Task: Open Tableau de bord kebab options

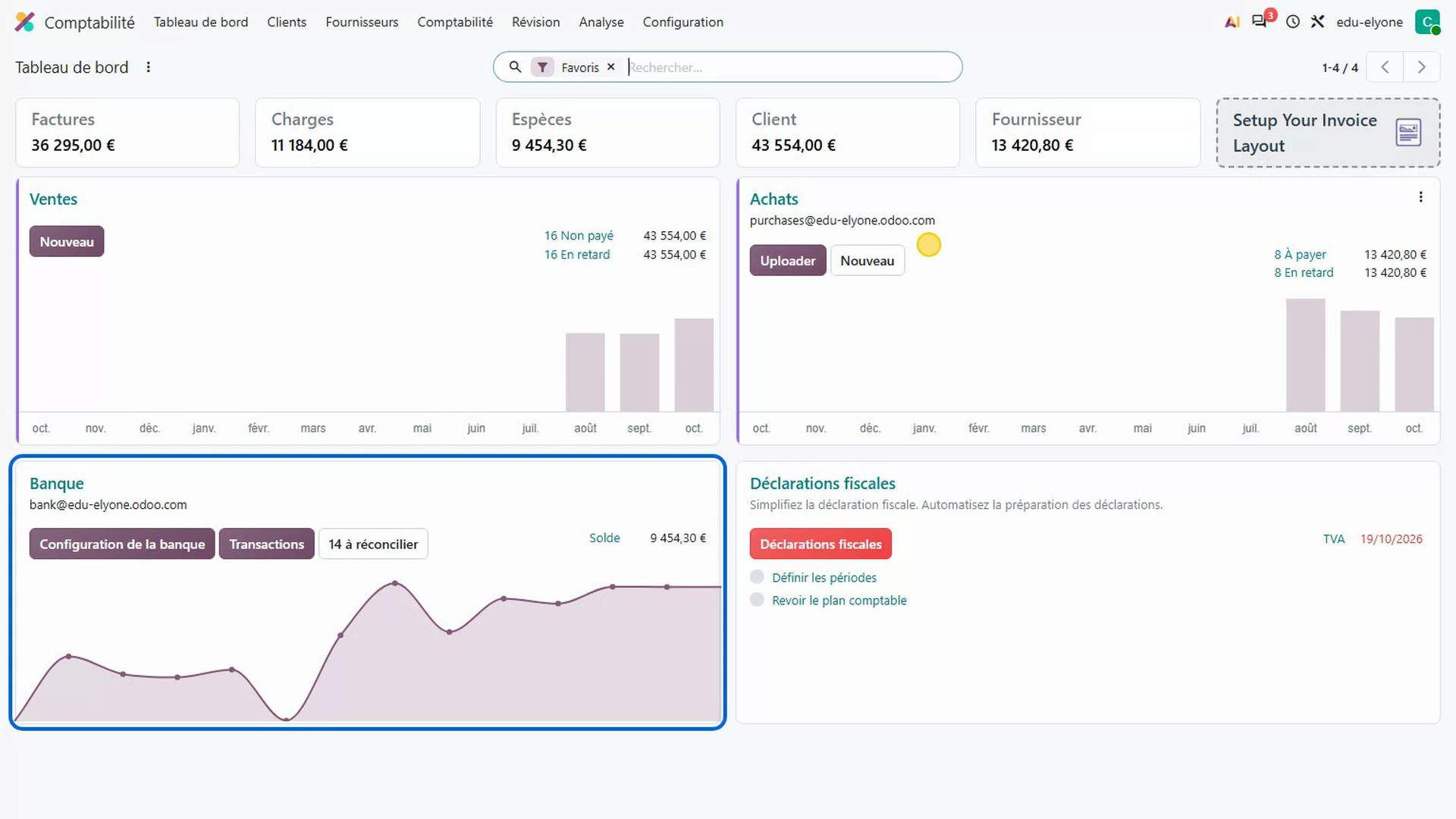Action: pos(149,67)
